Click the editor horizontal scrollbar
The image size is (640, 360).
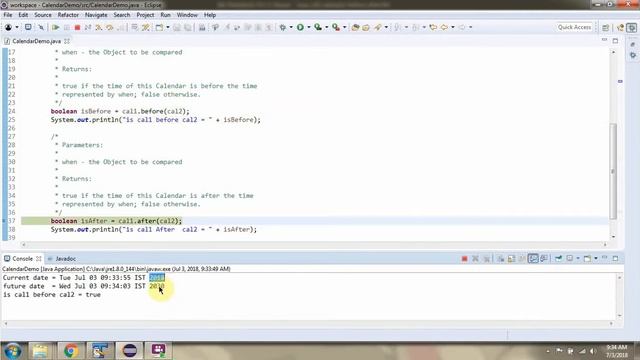coord(314,244)
